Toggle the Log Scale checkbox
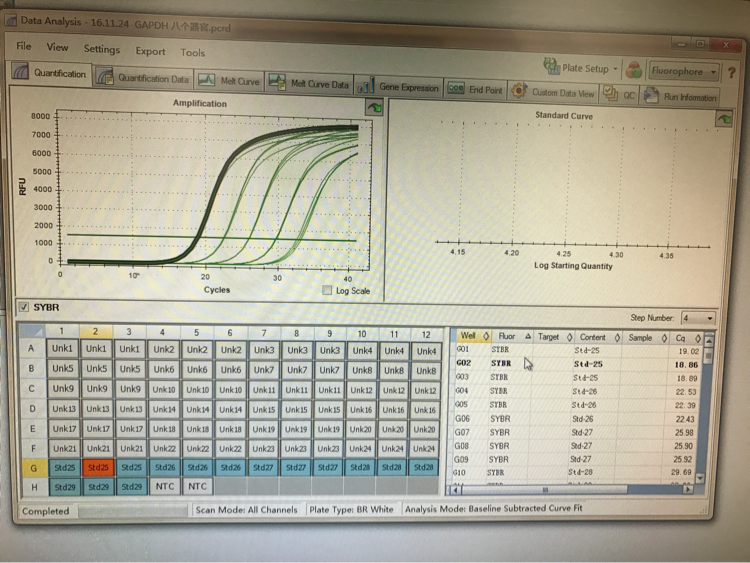750x563 pixels. (327, 290)
